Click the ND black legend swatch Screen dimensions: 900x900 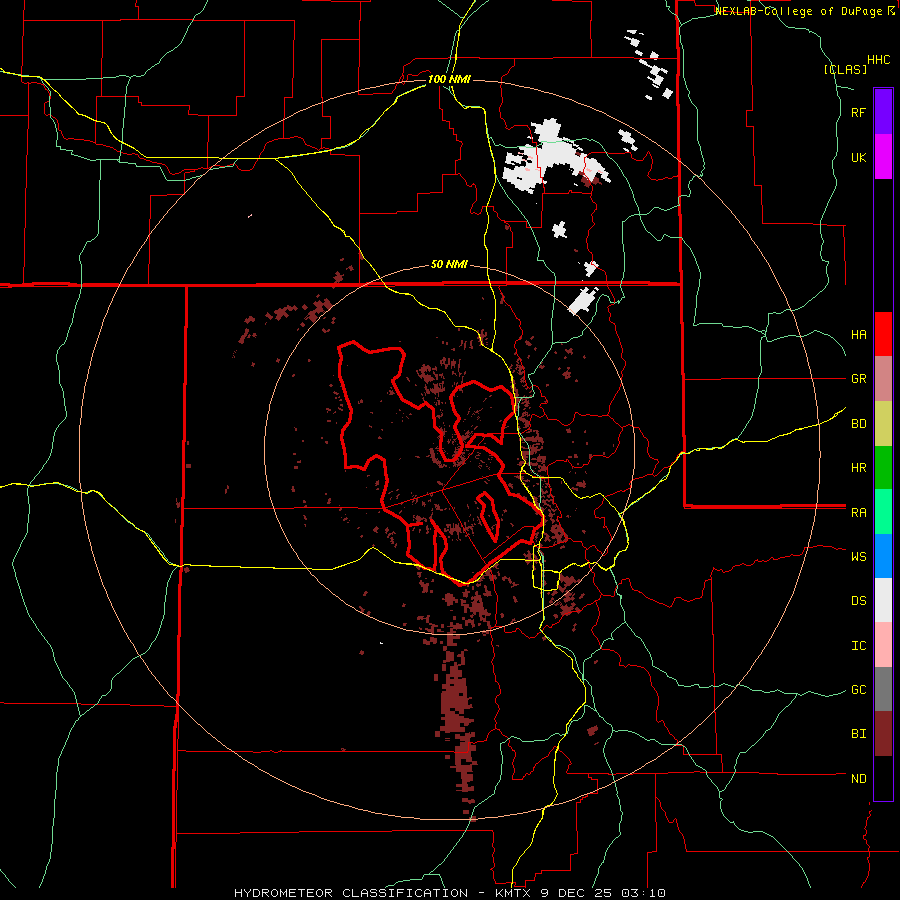pos(883,778)
